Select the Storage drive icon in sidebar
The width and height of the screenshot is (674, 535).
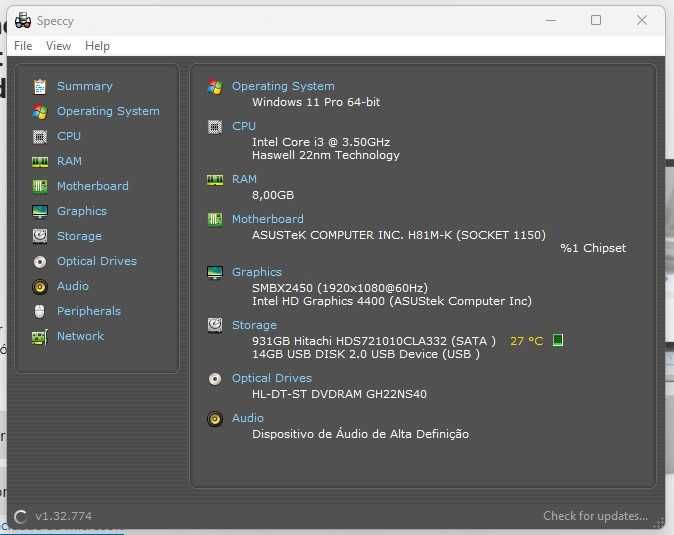pyautogui.click(x=40, y=236)
